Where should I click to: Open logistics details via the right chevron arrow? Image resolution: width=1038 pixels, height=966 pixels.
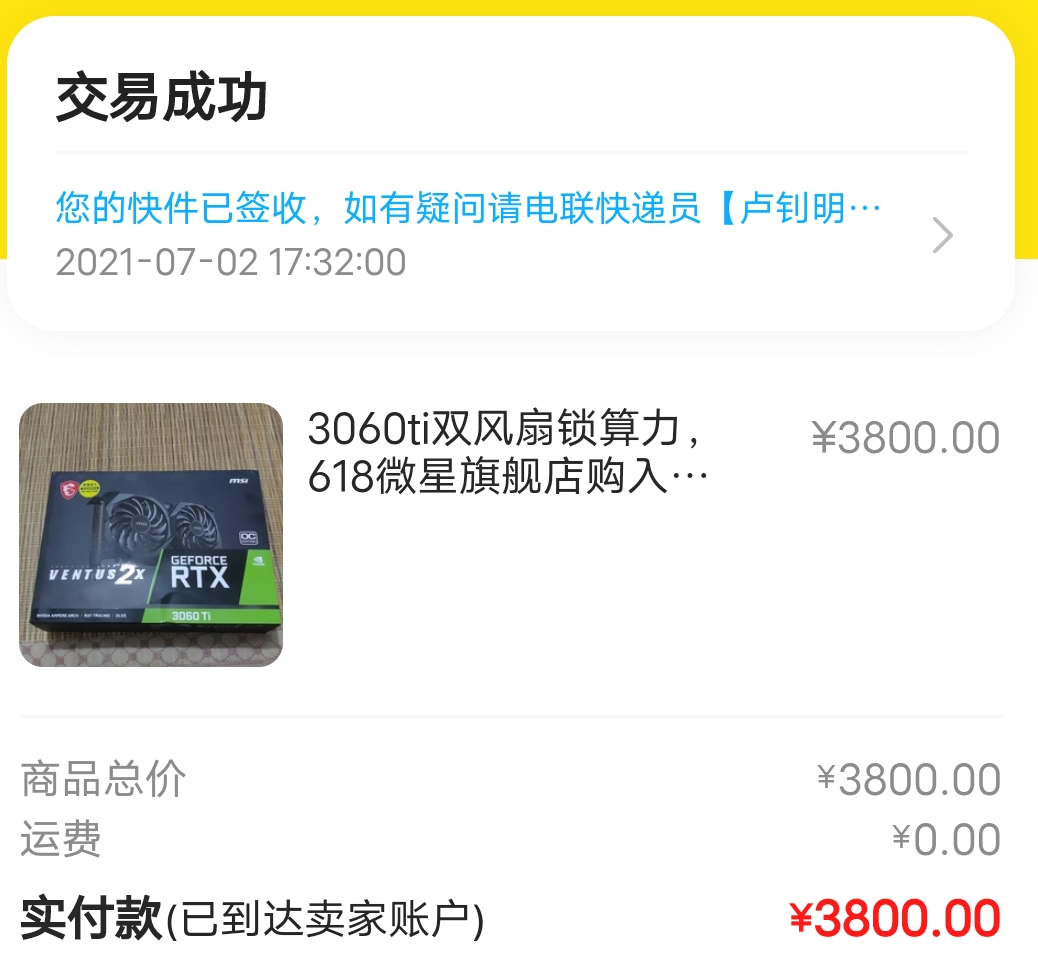coord(943,235)
